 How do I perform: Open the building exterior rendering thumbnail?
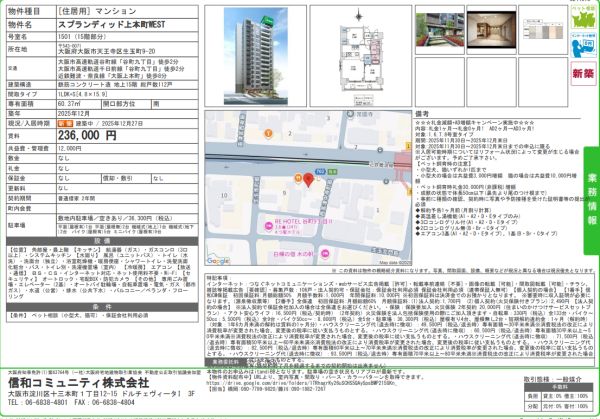click(x=256, y=56)
